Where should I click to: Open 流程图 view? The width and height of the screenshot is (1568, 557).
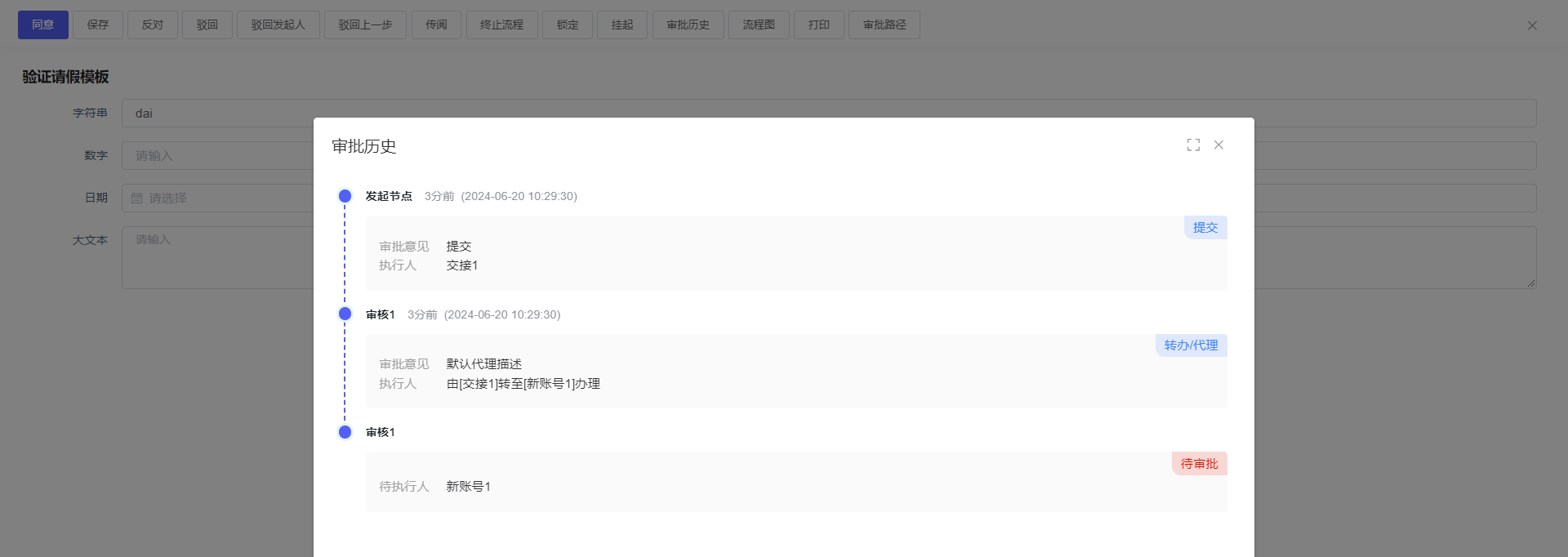759,25
